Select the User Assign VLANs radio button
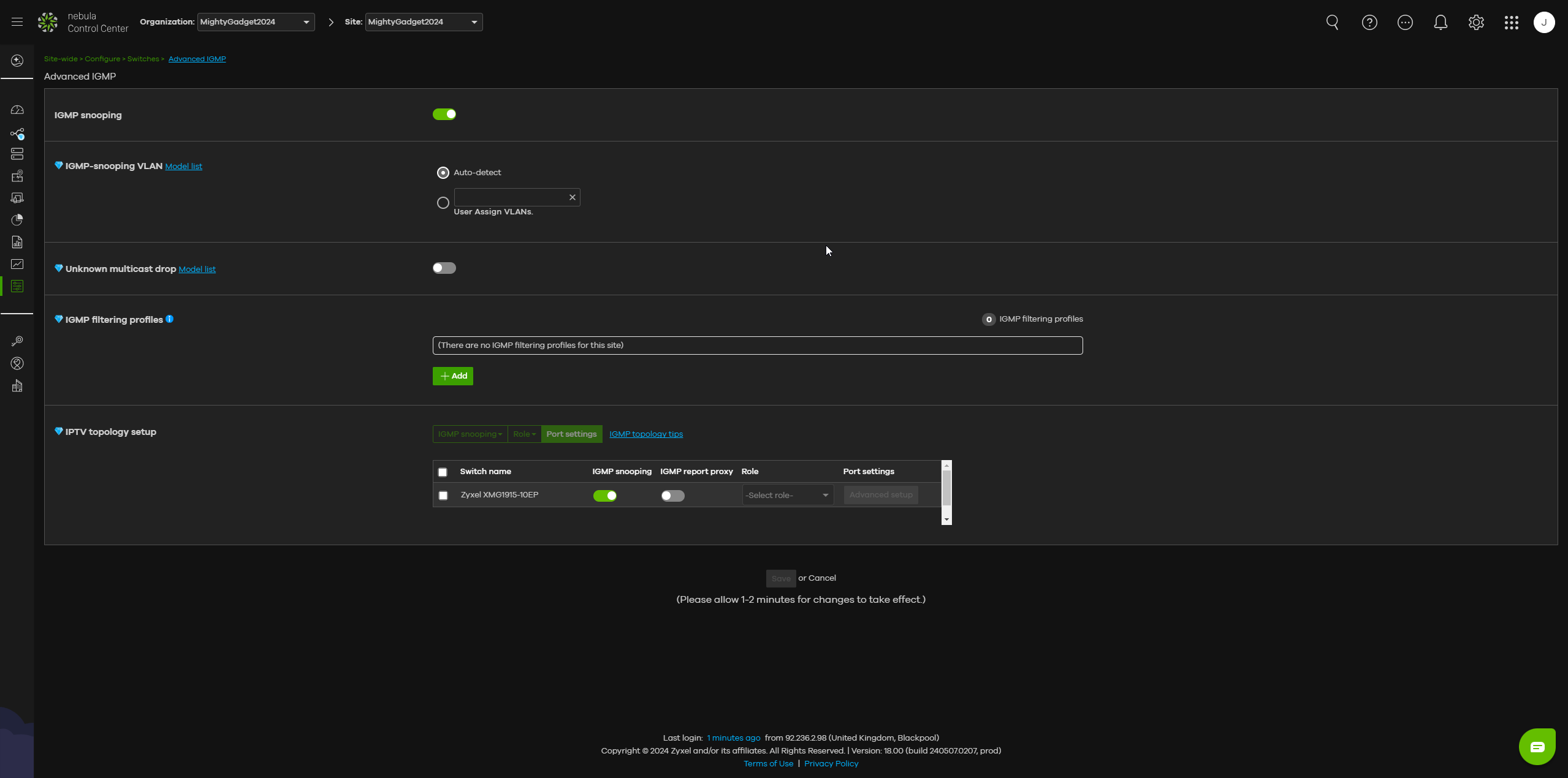 click(443, 203)
